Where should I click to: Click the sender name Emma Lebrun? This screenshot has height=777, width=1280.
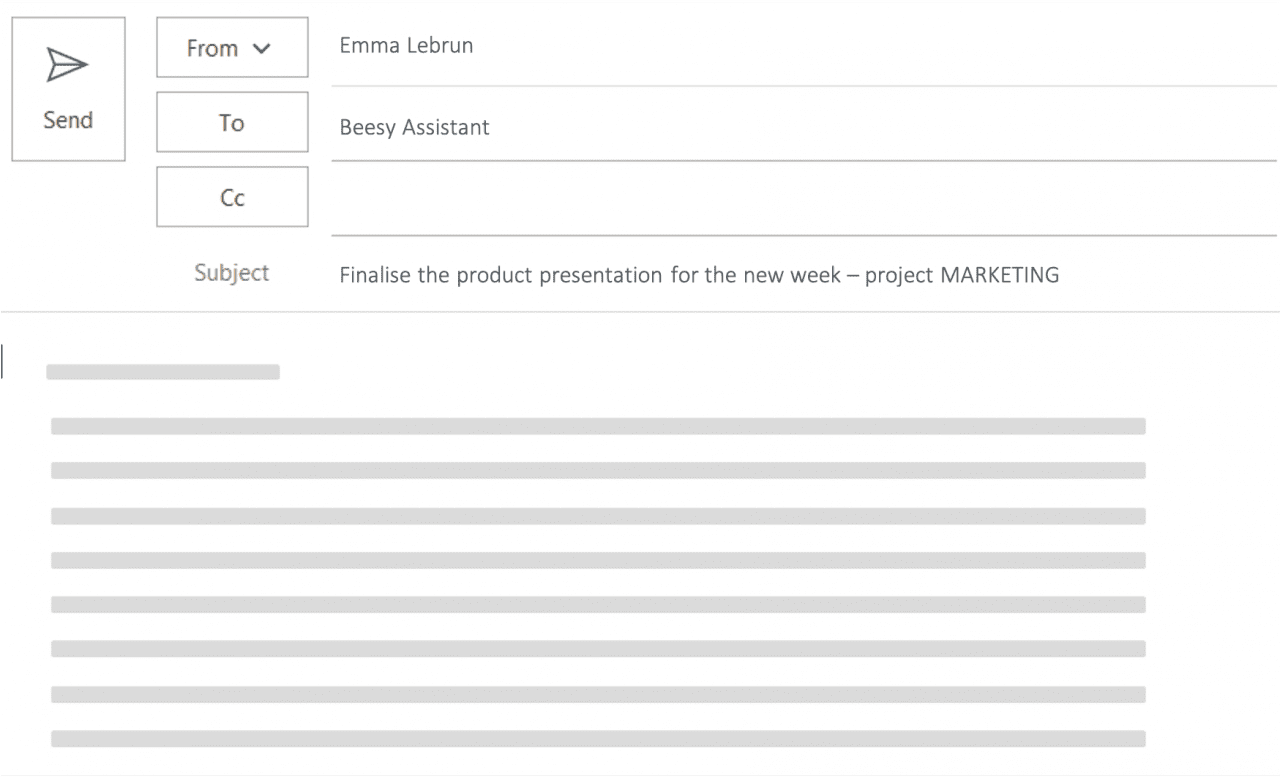405,45
